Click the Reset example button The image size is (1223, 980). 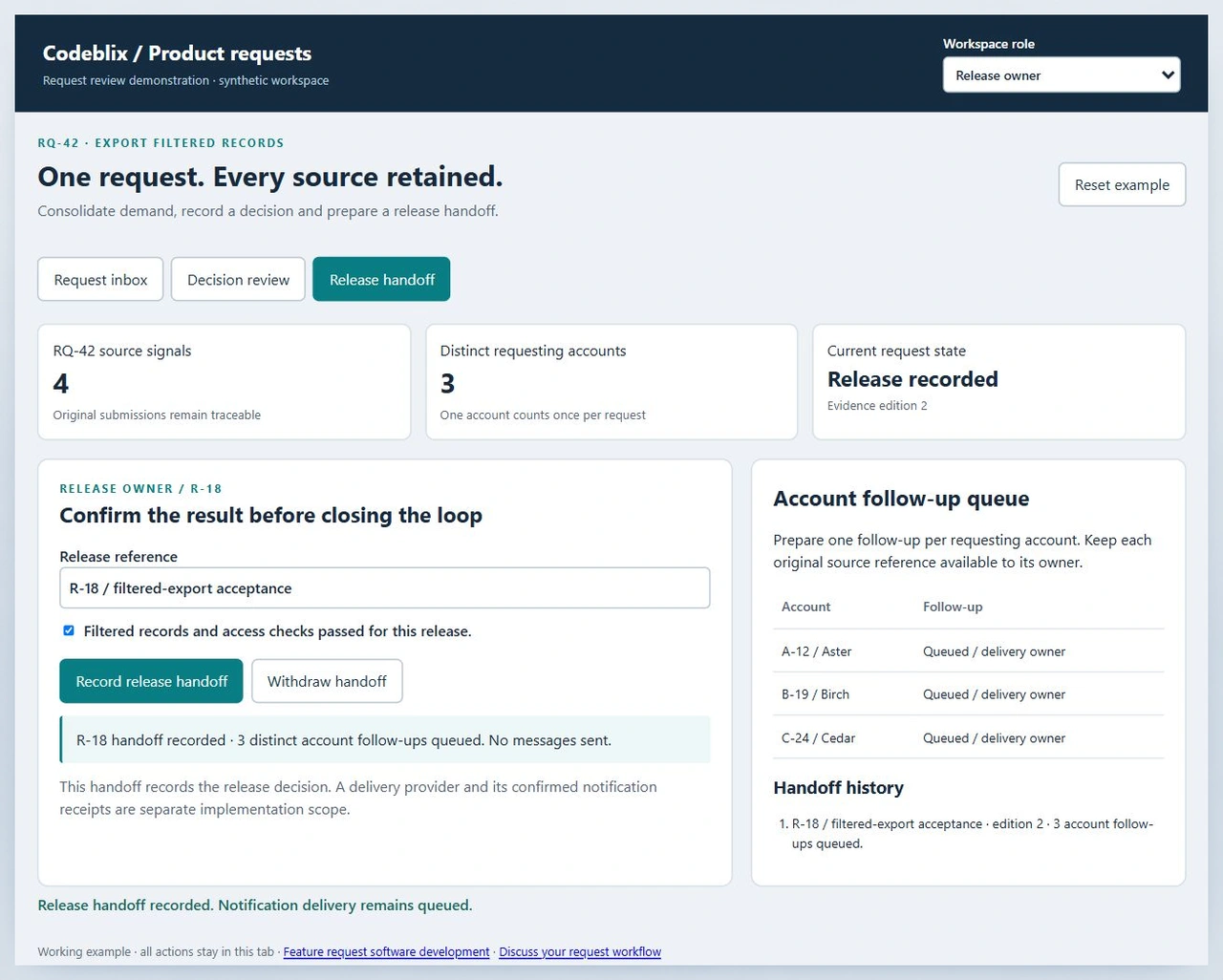point(1122,184)
